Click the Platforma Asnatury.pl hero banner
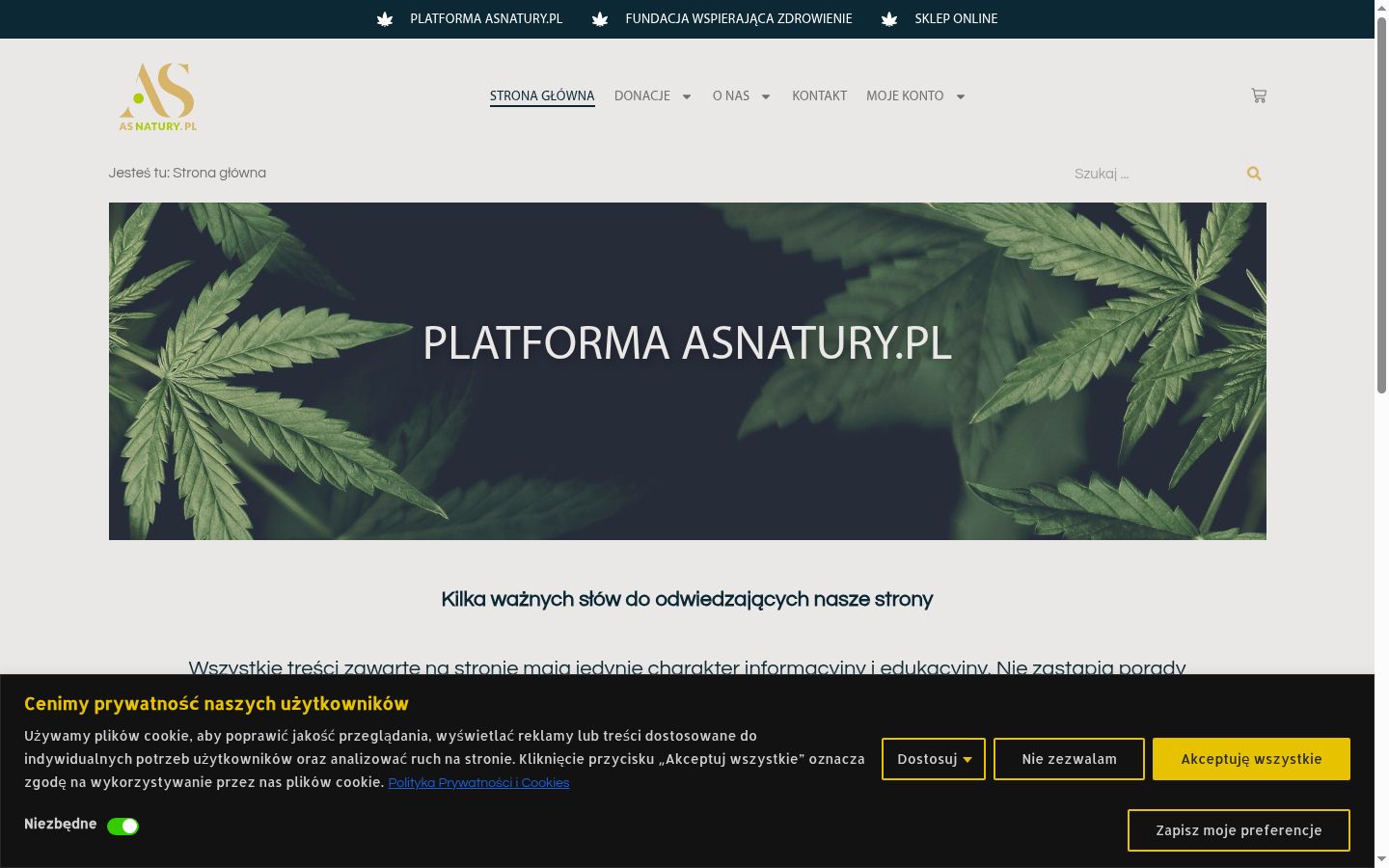Screen dimensions: 1389x868 coord(688,371)
